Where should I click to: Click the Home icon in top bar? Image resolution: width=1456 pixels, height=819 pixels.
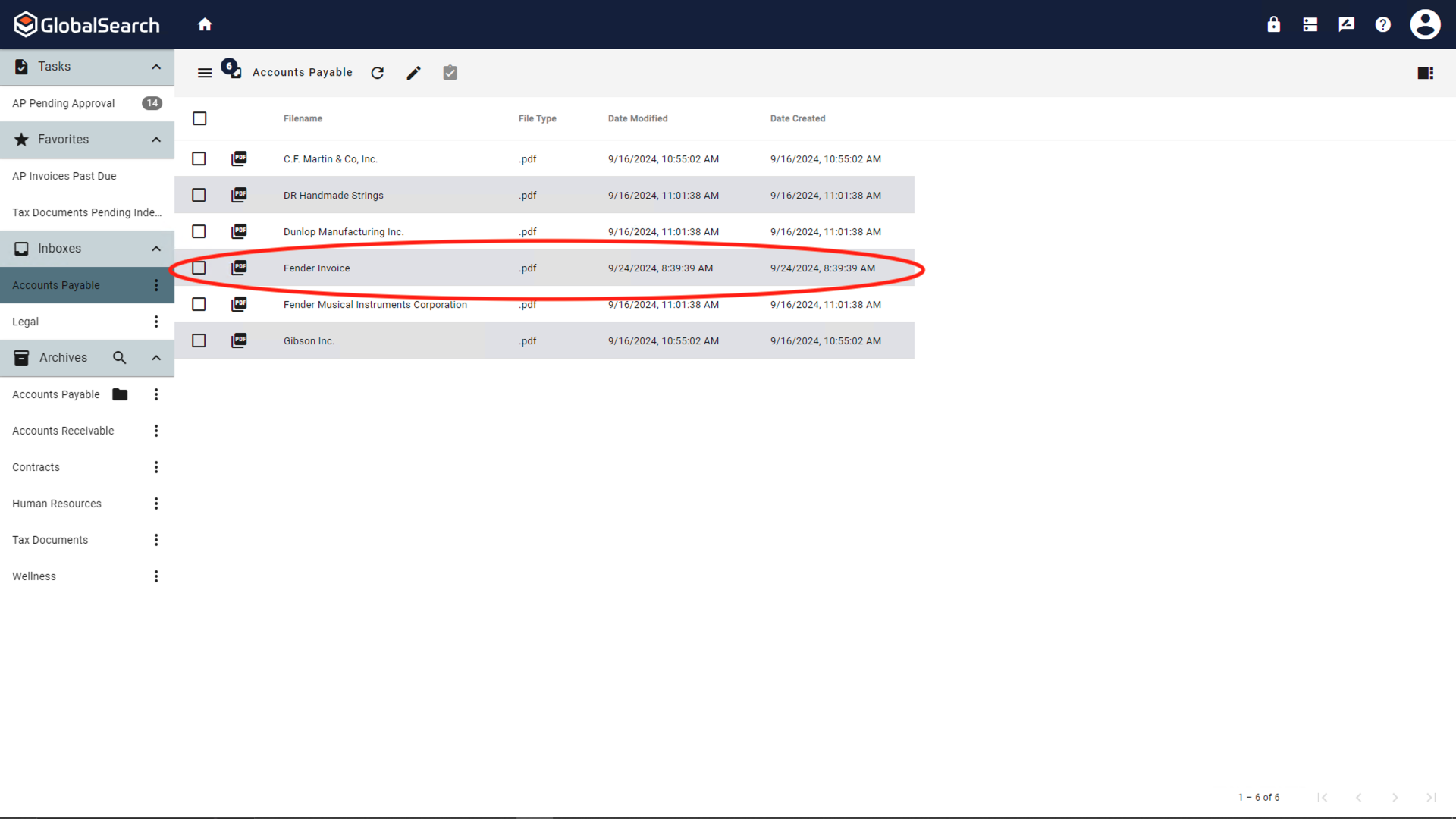(205, 24)
